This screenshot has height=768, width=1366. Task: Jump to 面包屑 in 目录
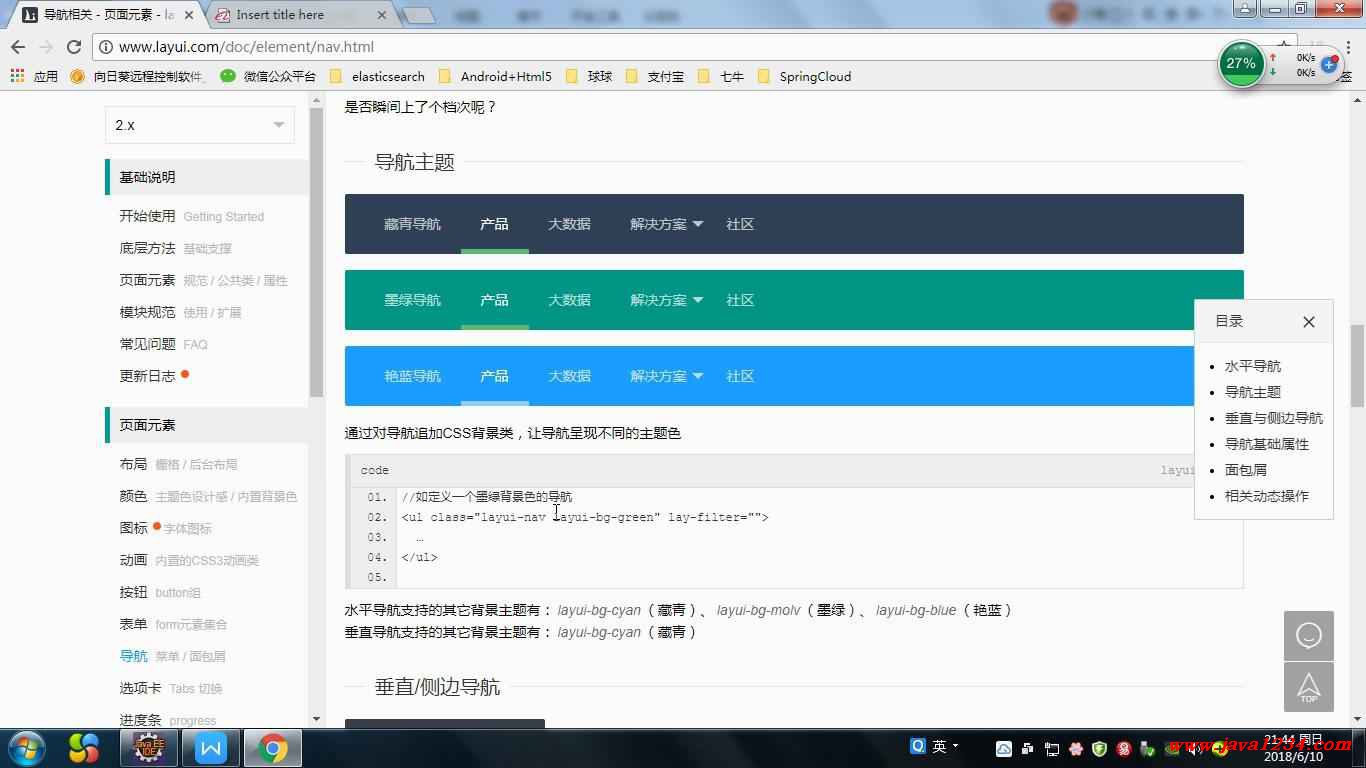pyautogui.click(x=1246, y=470)
